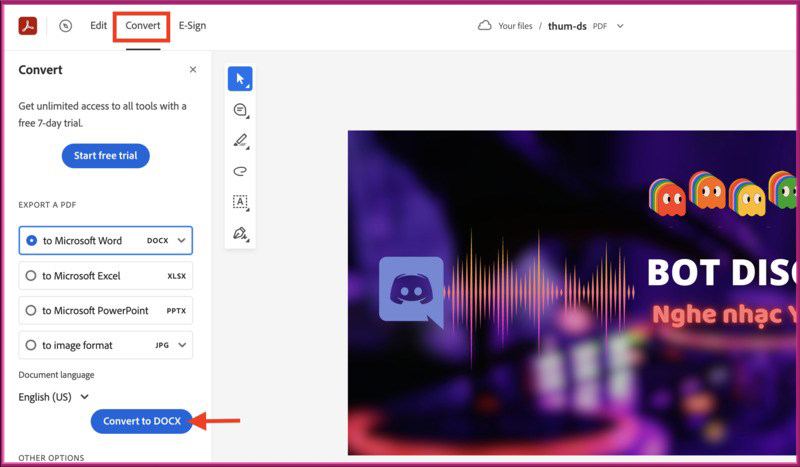The height and width of the screenshot is (467, 800).
Task: Select the to image format radio option
Action: [31, 345]
